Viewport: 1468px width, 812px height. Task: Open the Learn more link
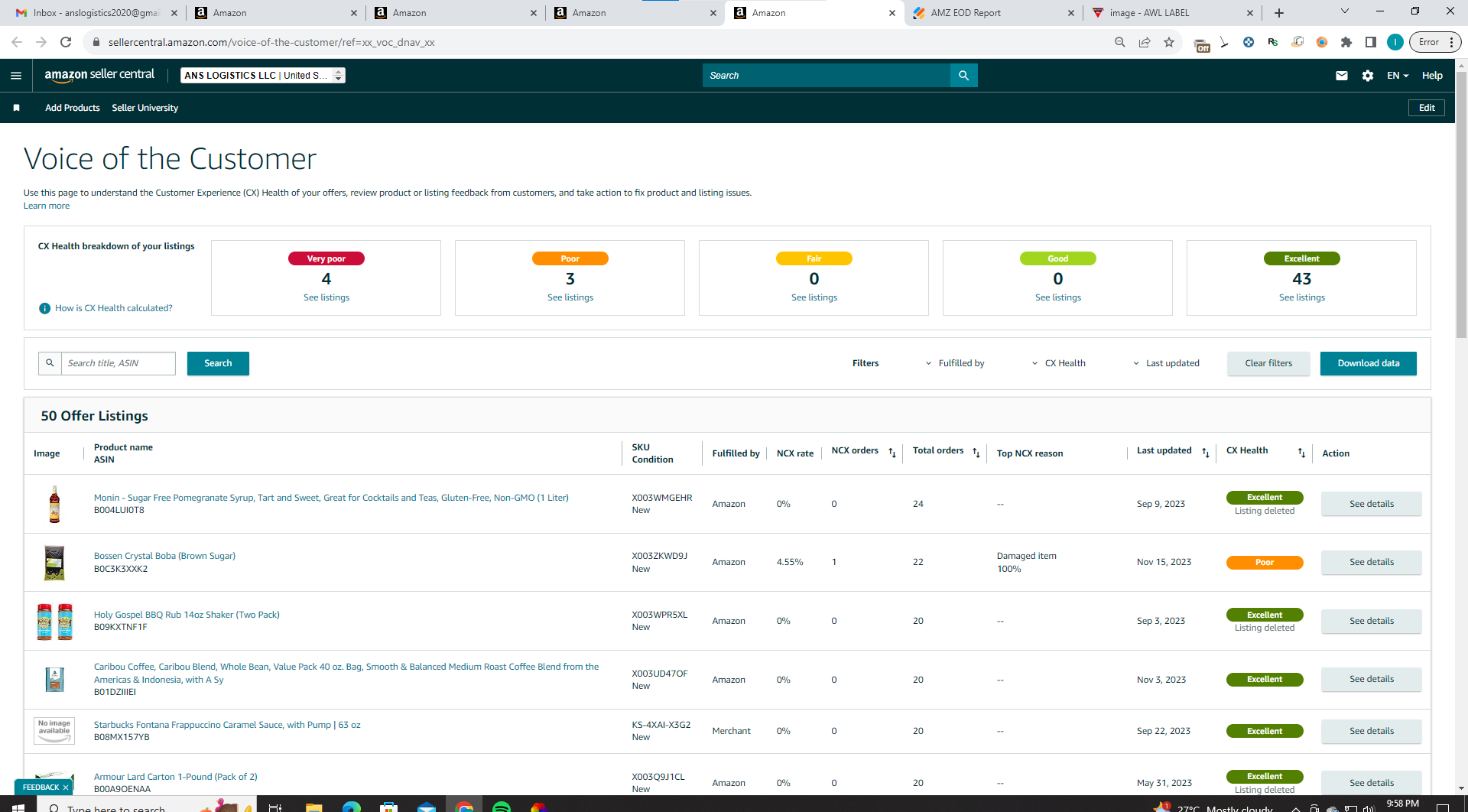coord(47,206)
